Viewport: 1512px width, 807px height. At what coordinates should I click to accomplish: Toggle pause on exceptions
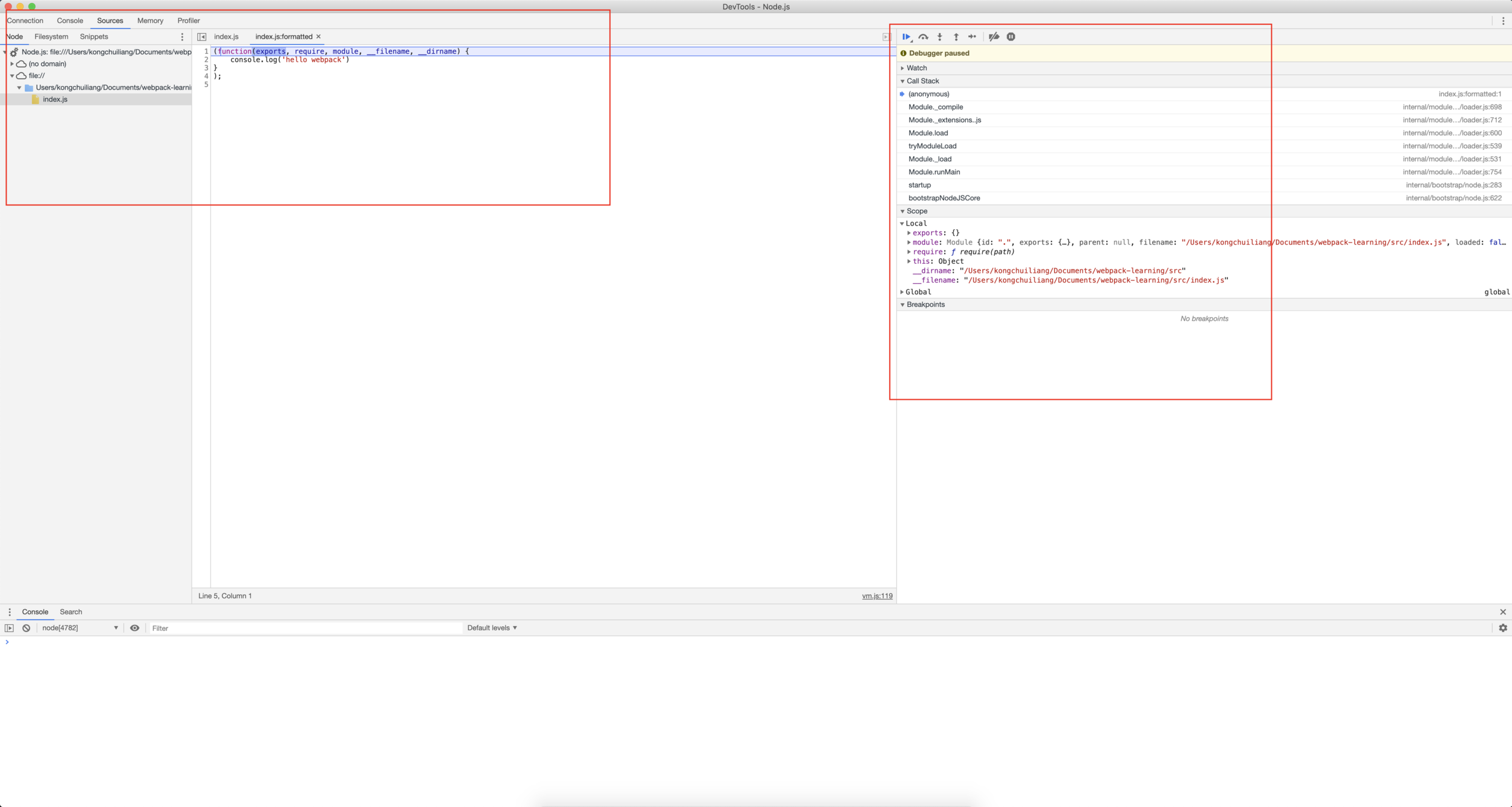(x=1011, y=37)
